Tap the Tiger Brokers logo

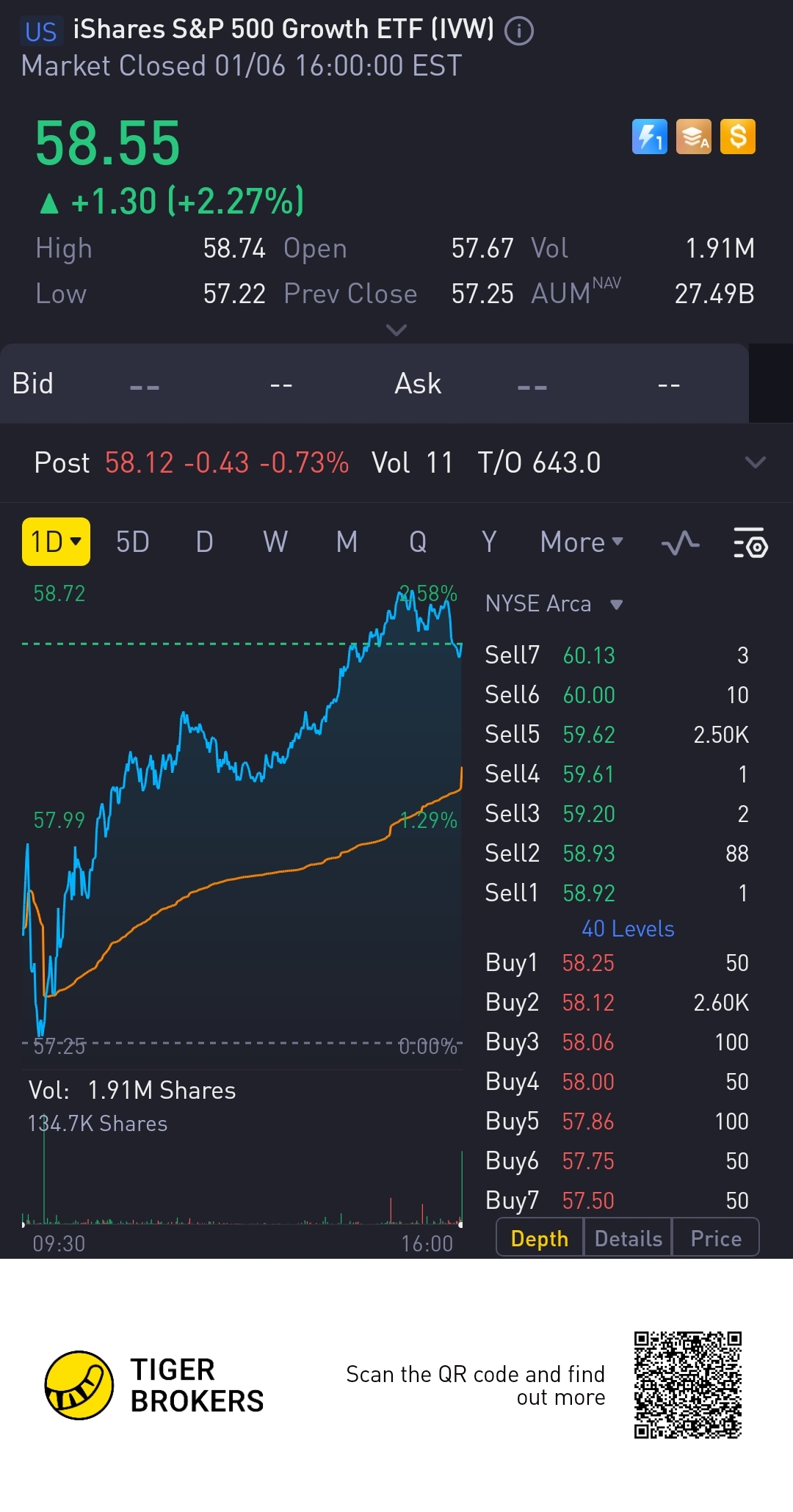tap(154, 1386)
